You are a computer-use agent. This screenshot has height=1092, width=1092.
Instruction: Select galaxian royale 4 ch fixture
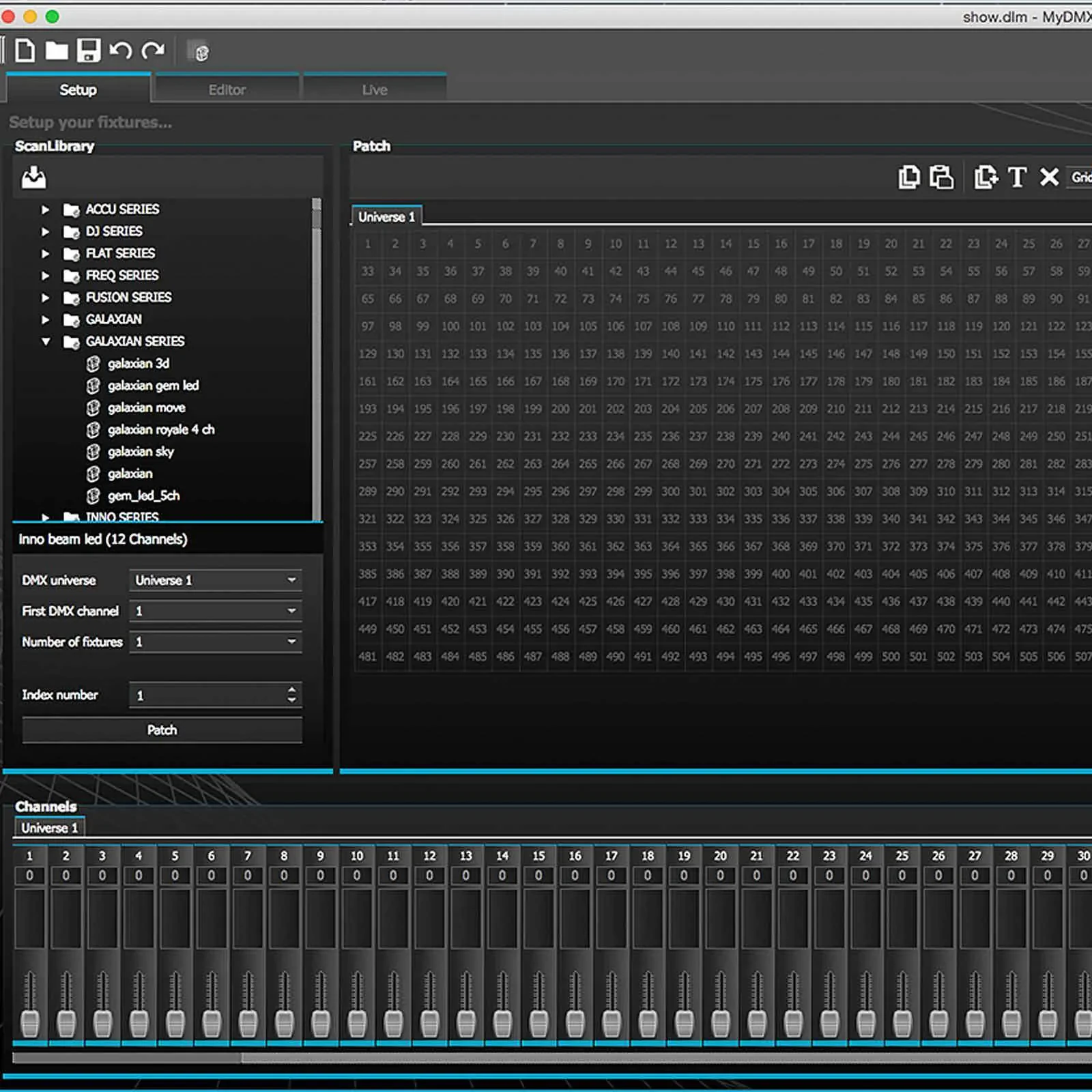(x=160, y=429)
